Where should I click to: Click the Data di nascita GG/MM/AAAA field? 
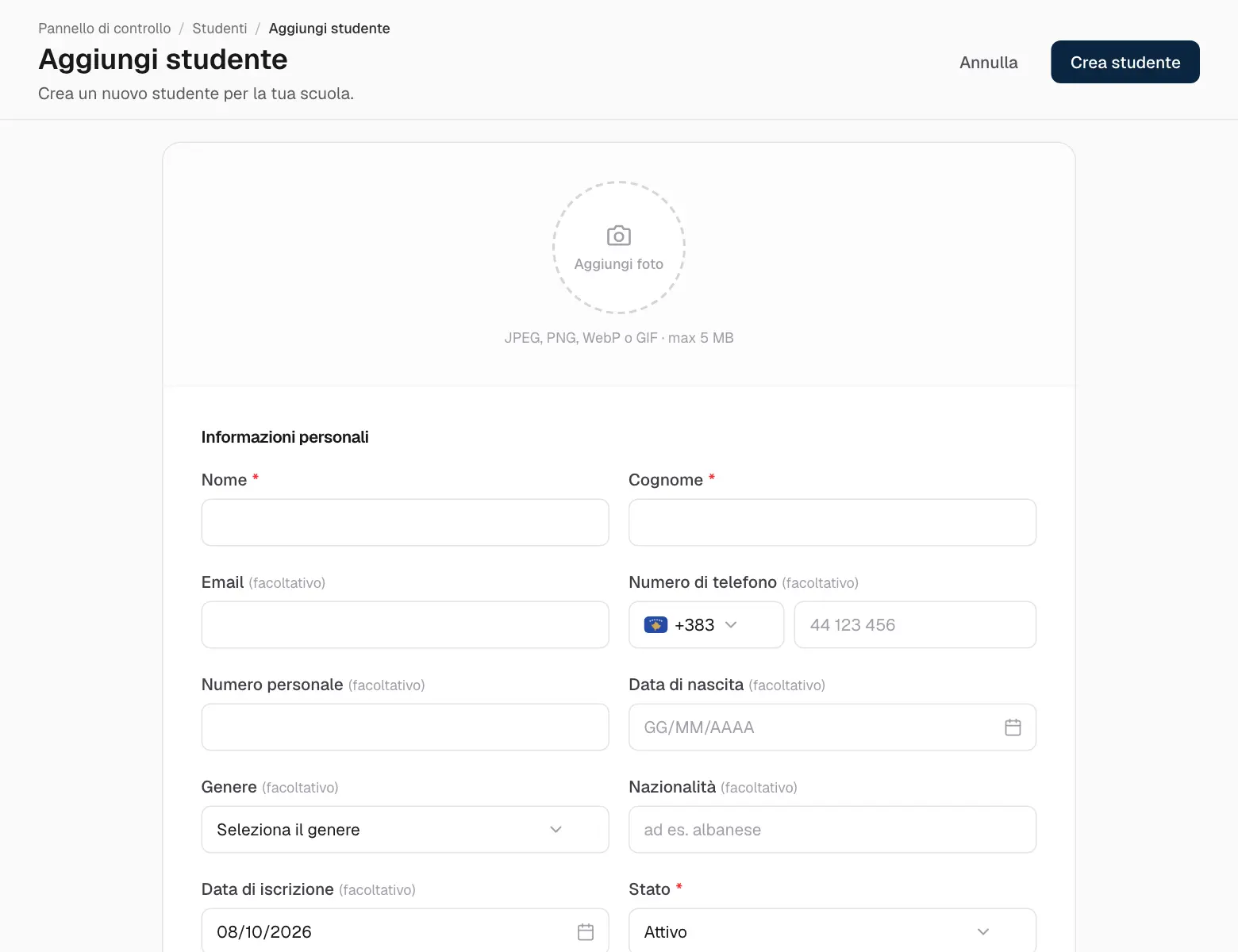point(832,727)
